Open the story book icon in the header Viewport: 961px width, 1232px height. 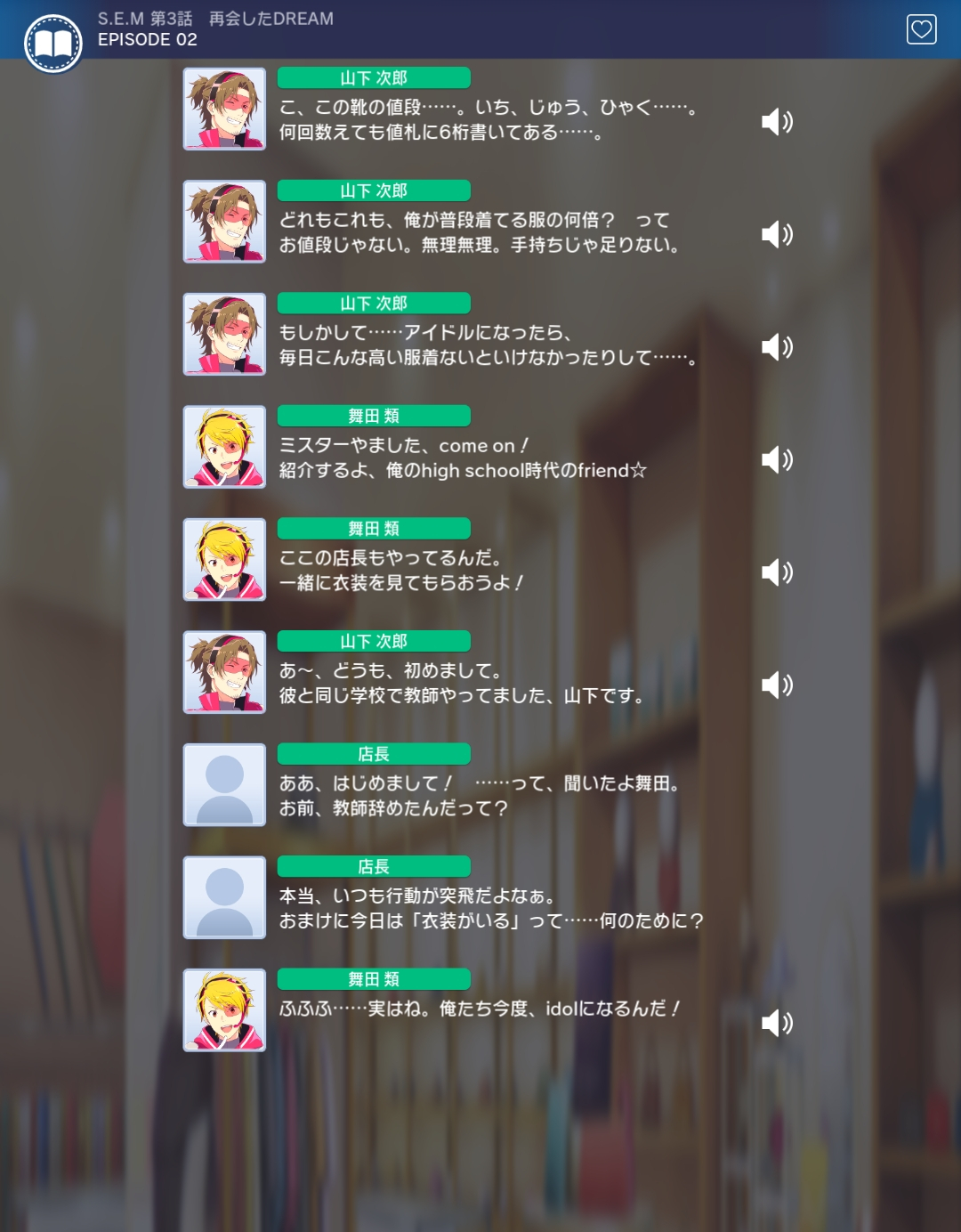click(x=53, y=43)
